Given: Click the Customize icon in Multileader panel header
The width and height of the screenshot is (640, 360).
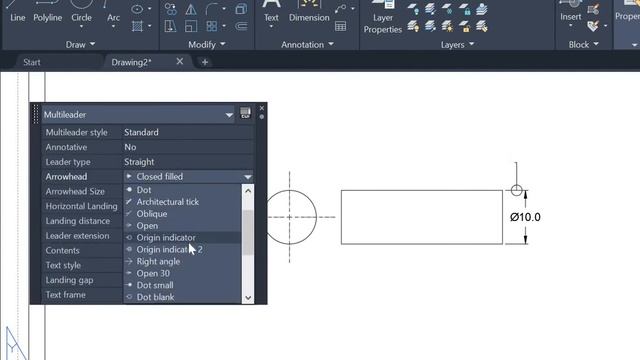Looking at the screenshot, I should (x=245, y=113).
